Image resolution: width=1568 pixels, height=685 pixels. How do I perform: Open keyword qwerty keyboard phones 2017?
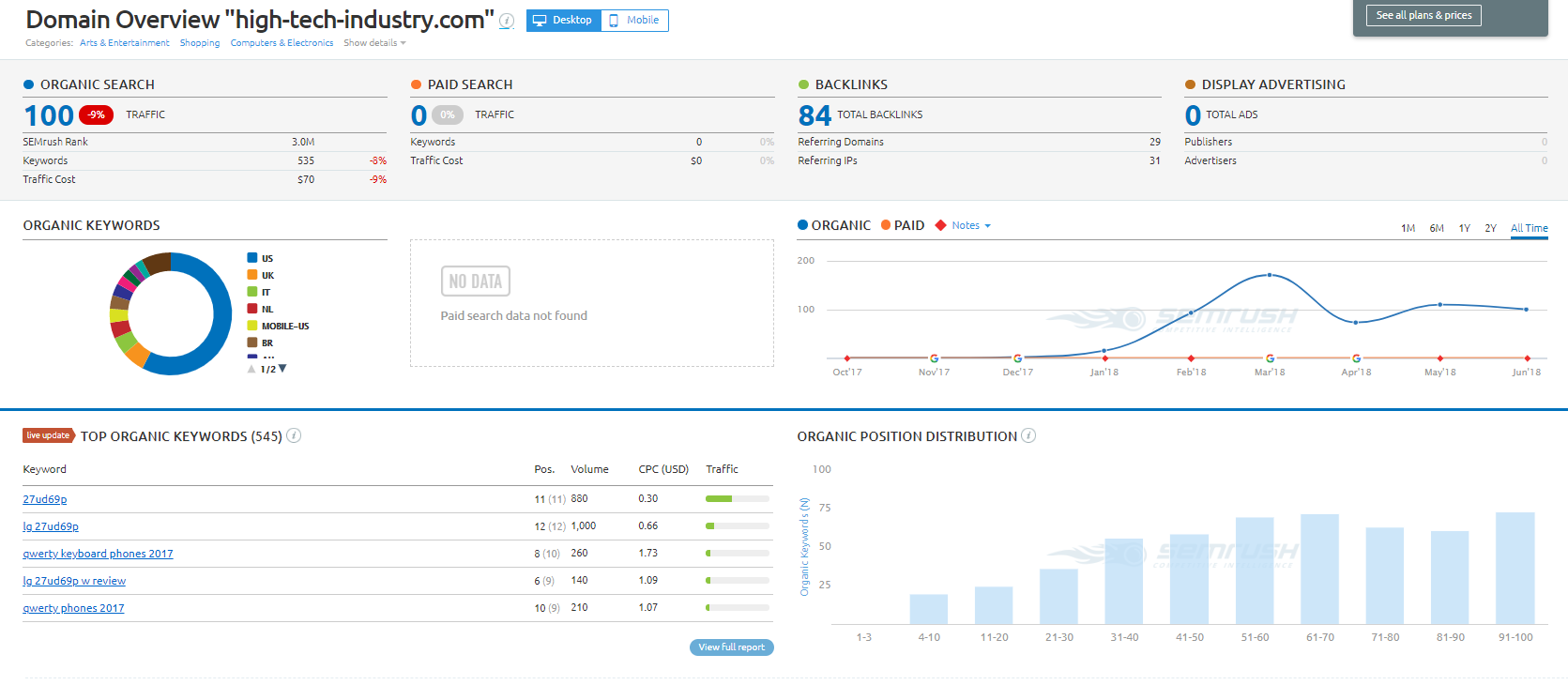tap(98, 554)
